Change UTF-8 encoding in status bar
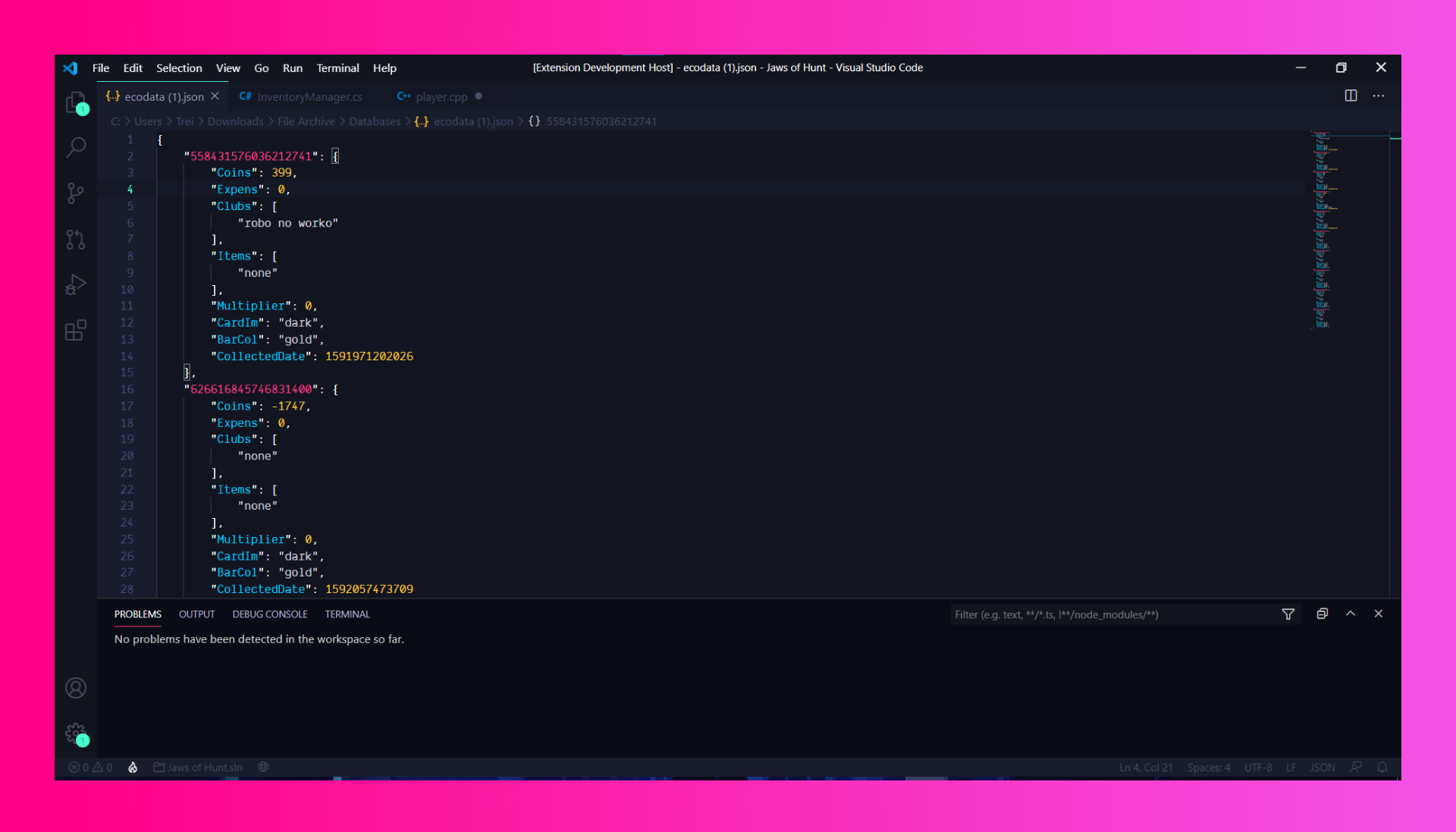 point(1257,768)
